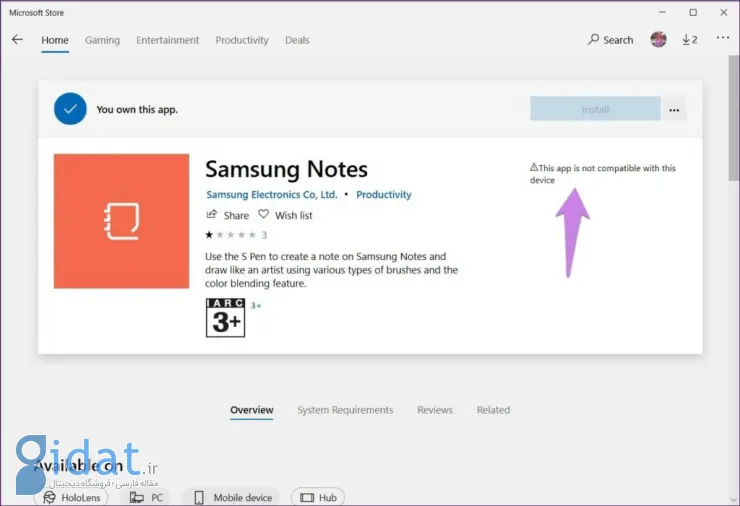740x506 pixels.
Task: Click the PC availability chip
Action: (146, 497)
